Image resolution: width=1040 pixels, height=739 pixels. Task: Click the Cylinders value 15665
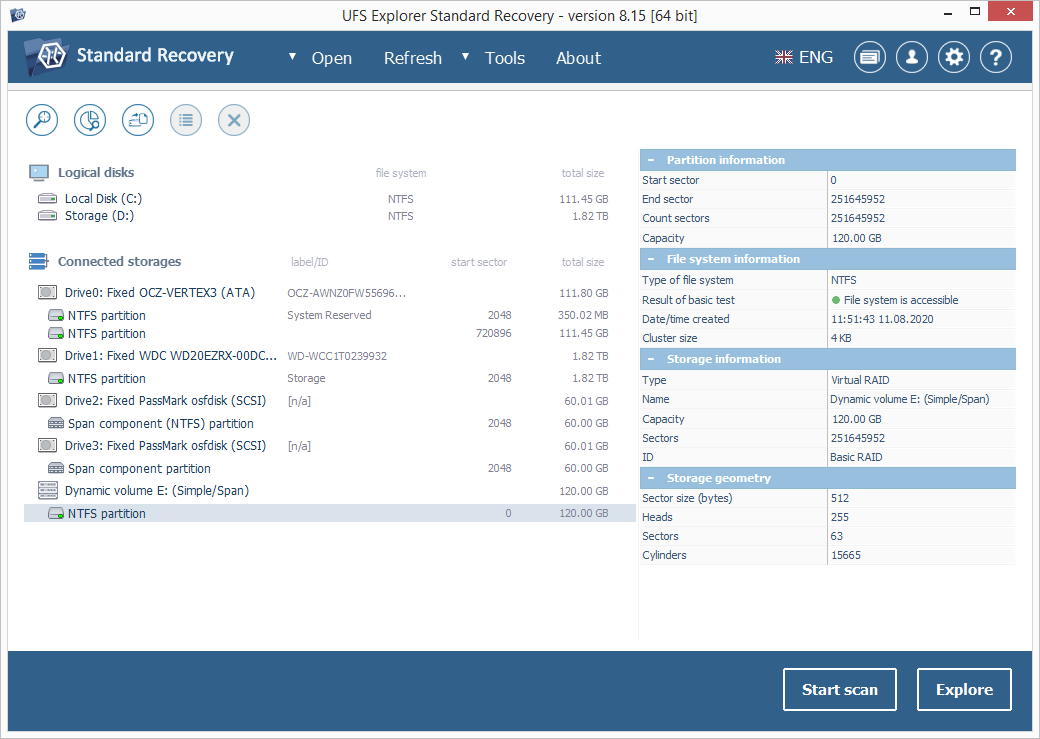[x=846, y=555]
